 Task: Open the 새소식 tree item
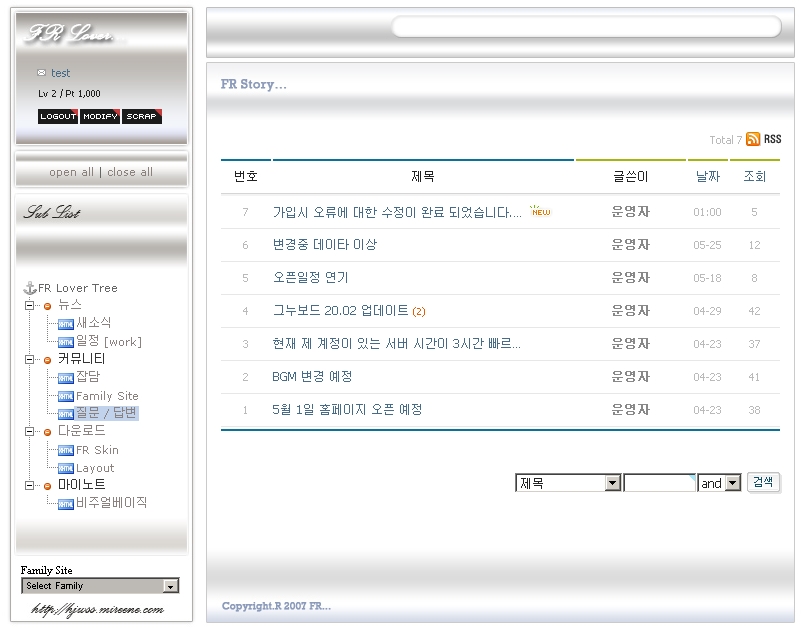pyautogui.click(x=94, y=323)
